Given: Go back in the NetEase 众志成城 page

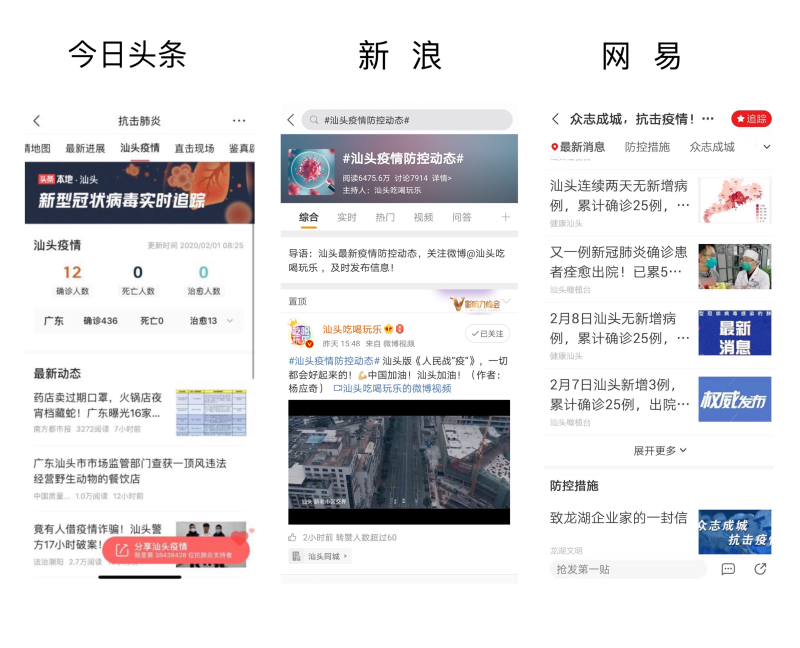Looking at the screenshot, I should (556, 119).
